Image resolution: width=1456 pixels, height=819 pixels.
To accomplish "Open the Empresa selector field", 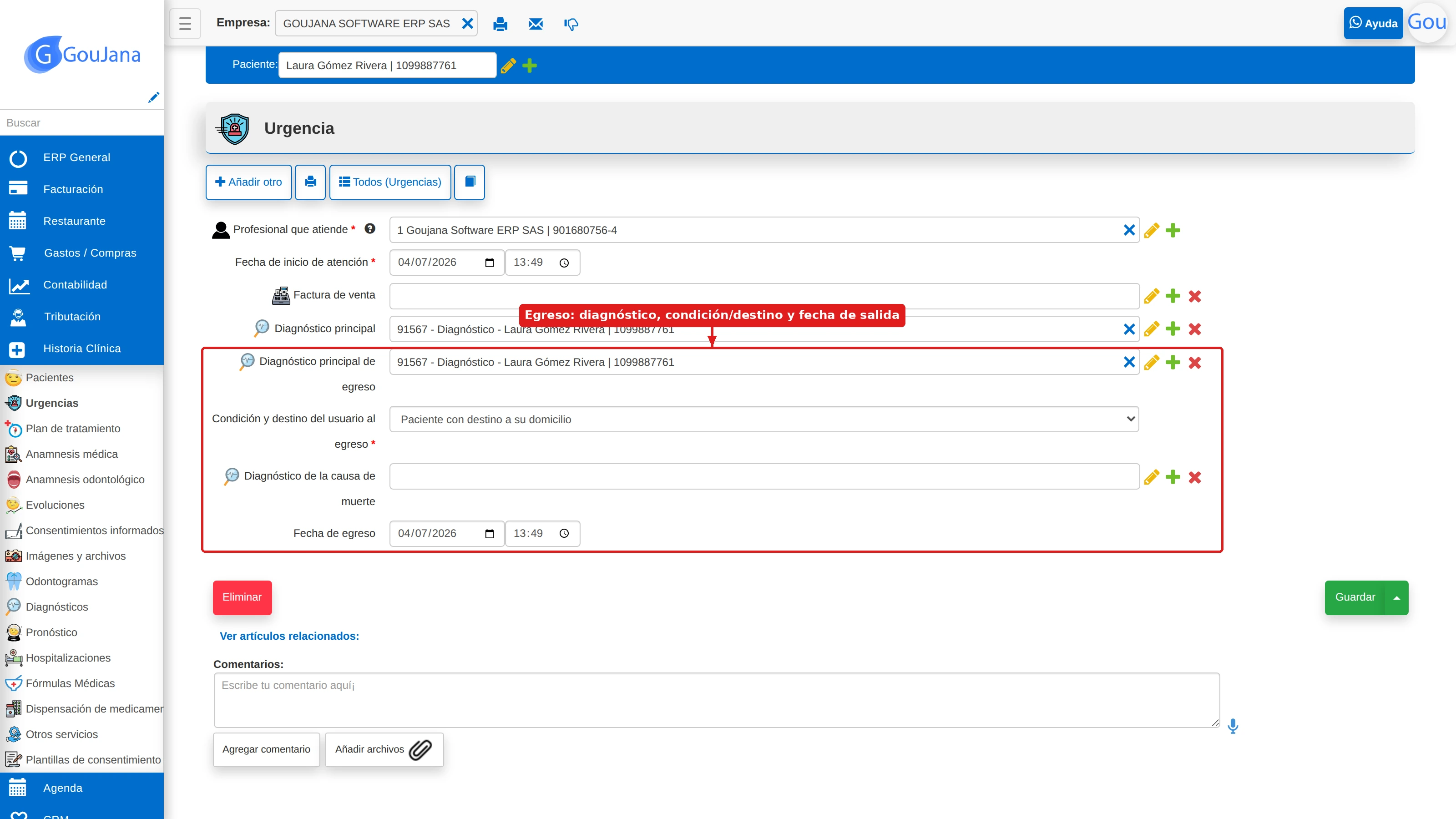I will point(376,24).
